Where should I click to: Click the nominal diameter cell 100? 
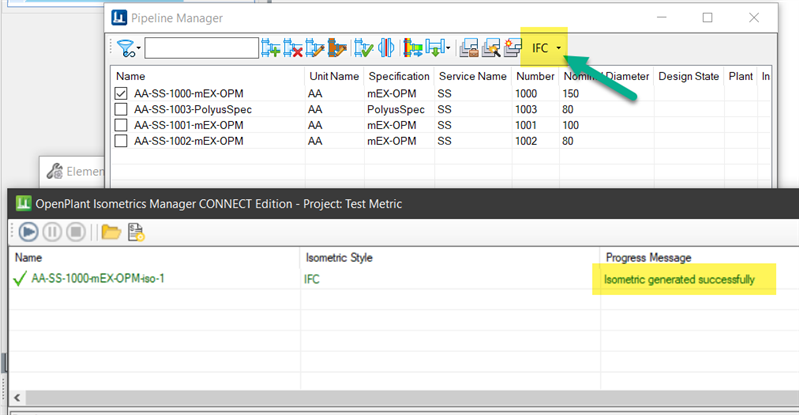(x=571, y=125)
